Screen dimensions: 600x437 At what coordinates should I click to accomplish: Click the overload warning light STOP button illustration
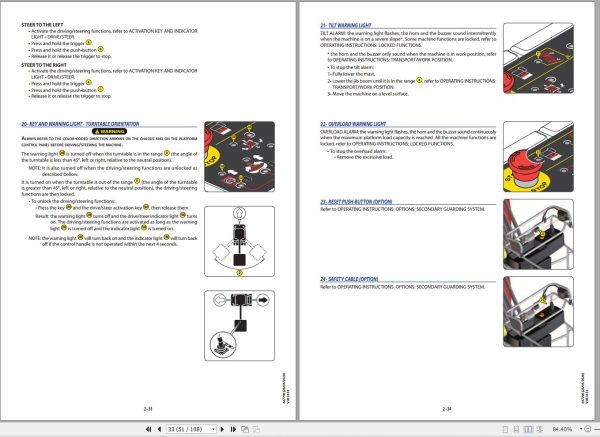click(538, 157)
